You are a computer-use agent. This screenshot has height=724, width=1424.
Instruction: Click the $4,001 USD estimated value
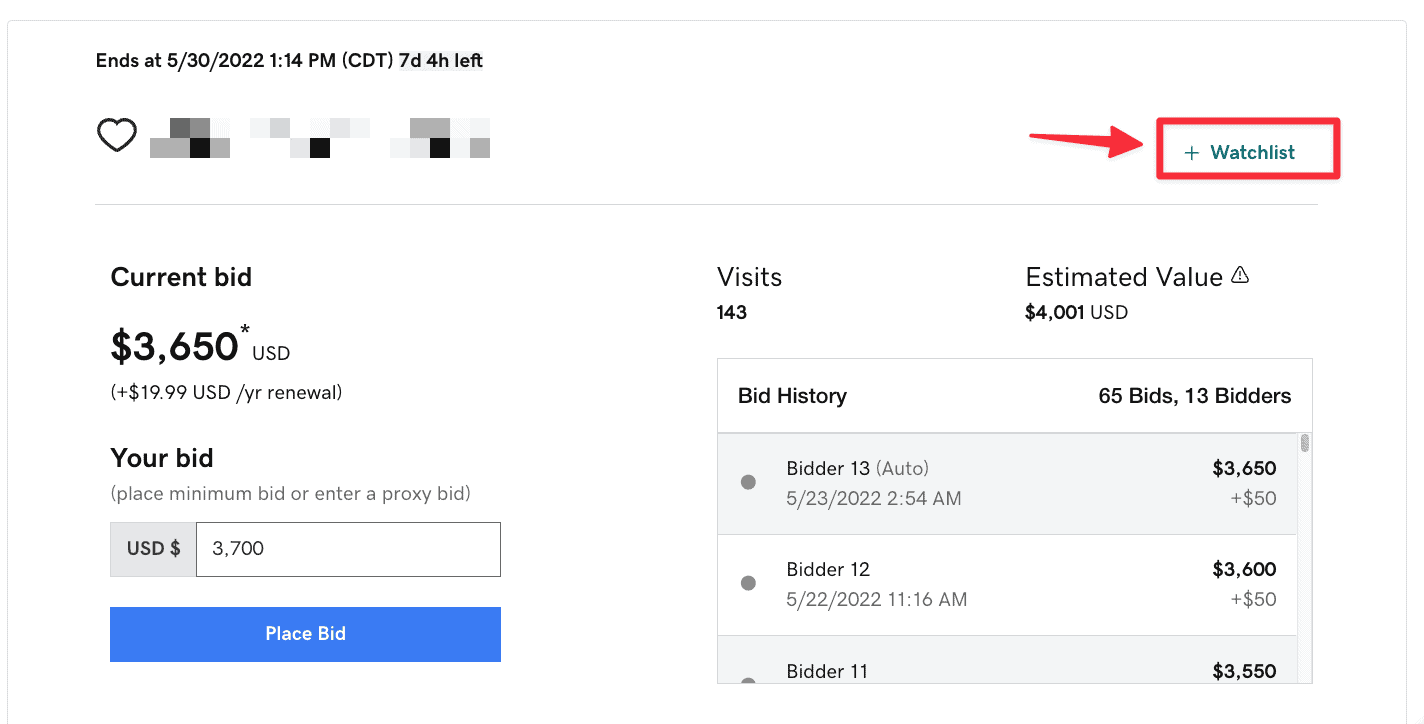pos(1077,312)
